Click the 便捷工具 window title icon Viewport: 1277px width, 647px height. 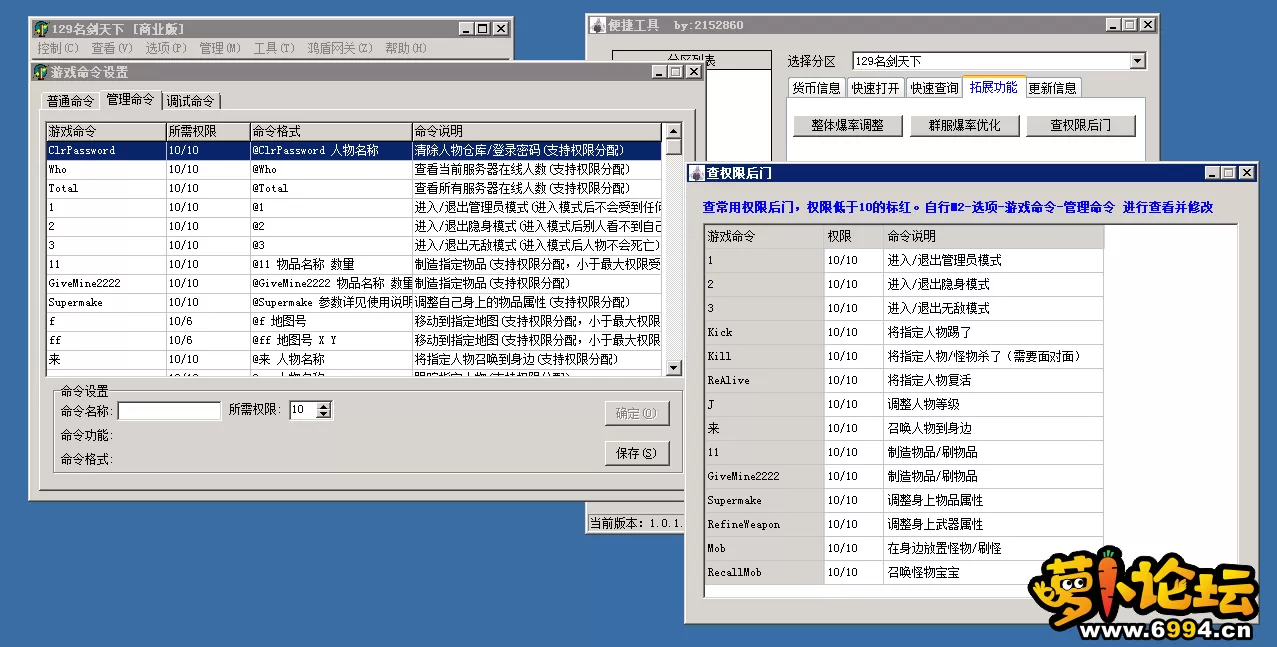(599, 24)
